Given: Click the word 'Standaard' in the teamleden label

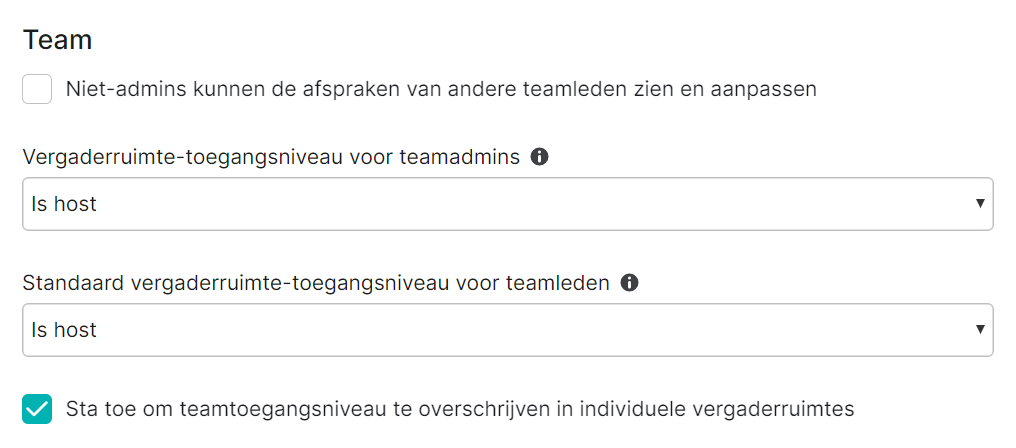Looking at the screenshot, I should coord(71,283).
